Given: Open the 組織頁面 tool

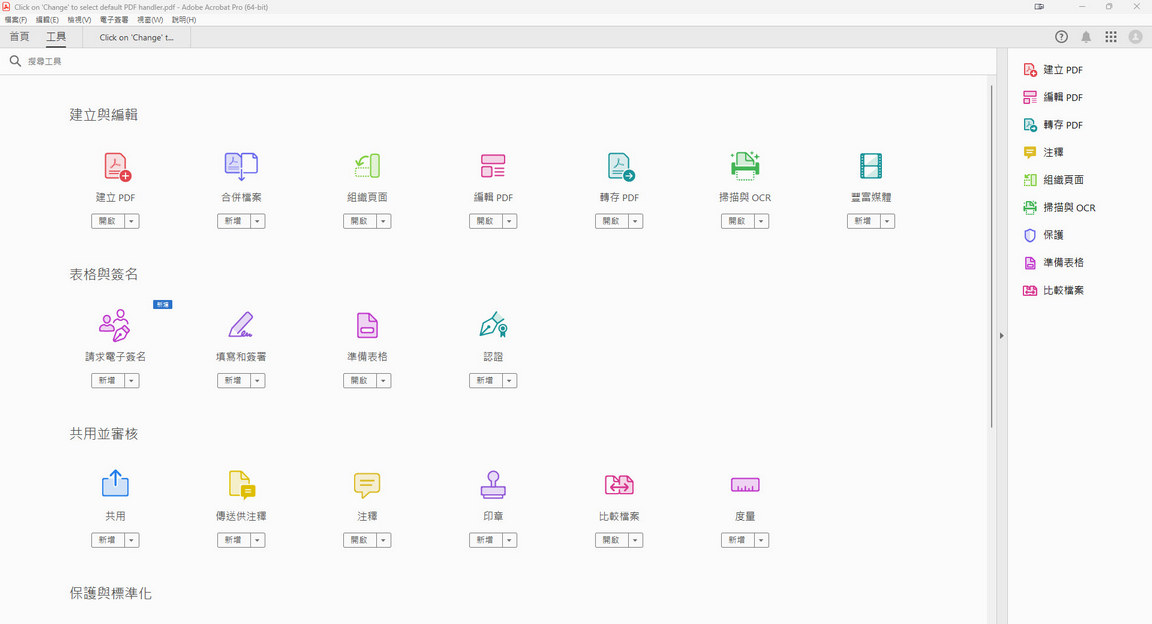Looking at the screenshot, I should (x=367, y=165).
